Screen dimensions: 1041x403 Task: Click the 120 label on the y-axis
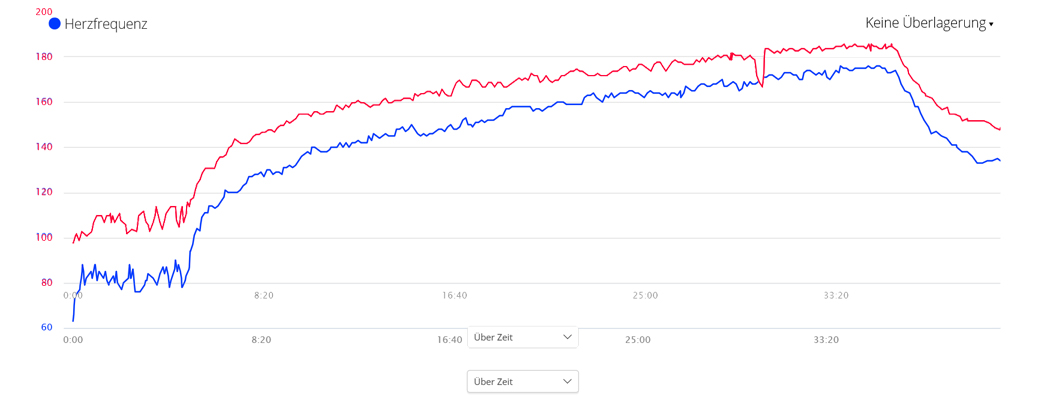[x=44, y=192]
